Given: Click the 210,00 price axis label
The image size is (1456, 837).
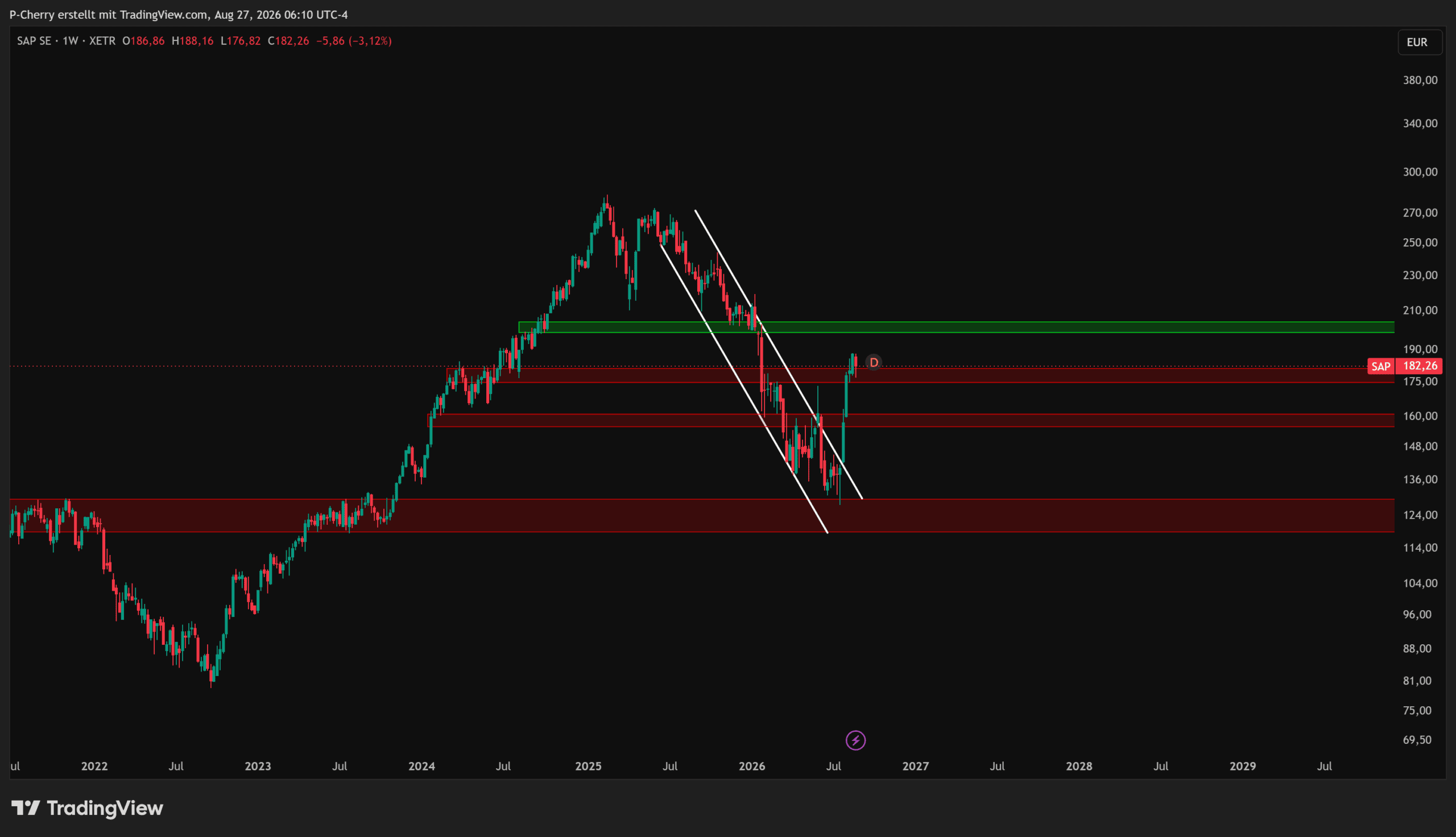Looking at the screenshot, I should pyautogui.click(x=1420, y=310).
